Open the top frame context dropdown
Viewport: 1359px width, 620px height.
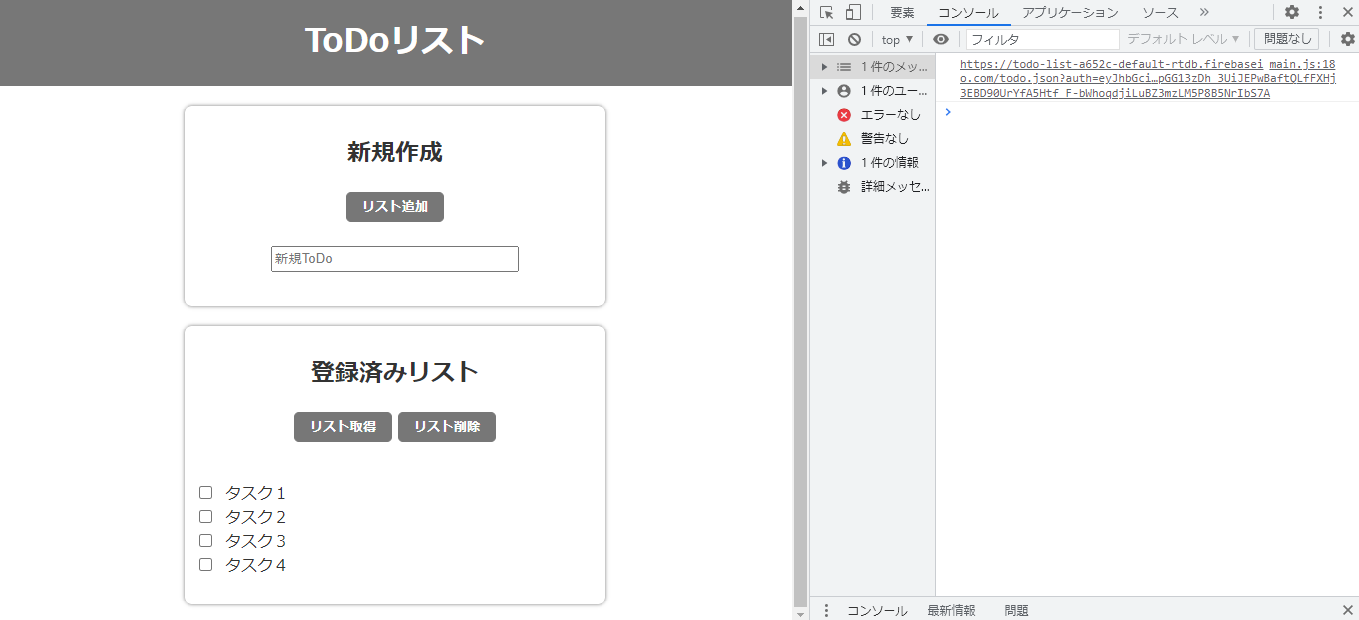coord(895,38)
